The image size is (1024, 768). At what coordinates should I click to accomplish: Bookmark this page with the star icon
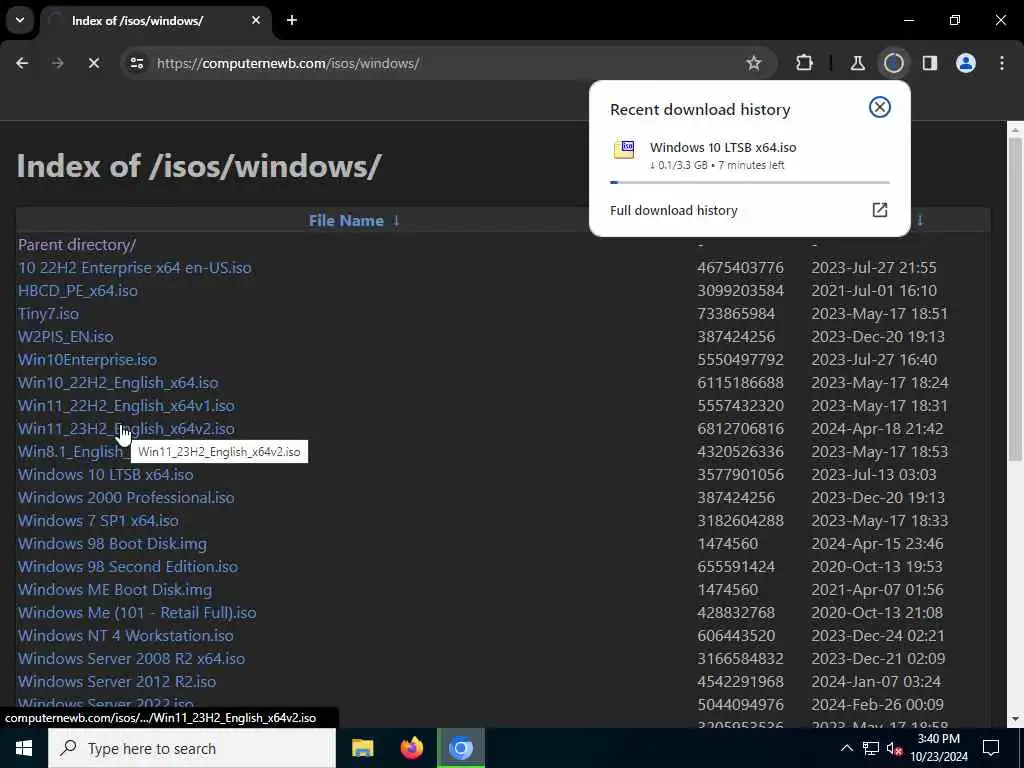(x=754, y=63)
